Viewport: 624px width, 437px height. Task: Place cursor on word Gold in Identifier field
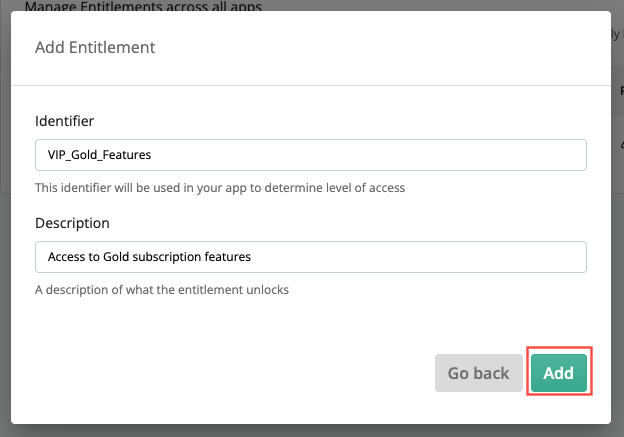(x=84, y=155)
